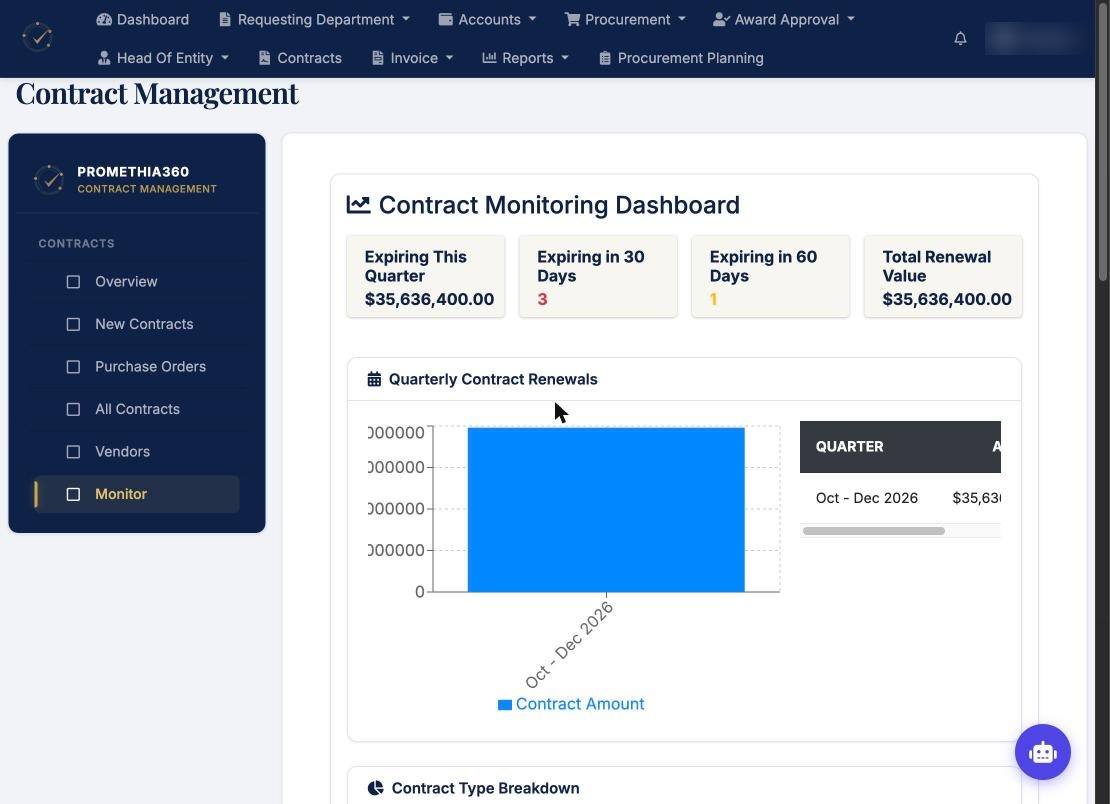Expand the Head Of Entity dropdown caret
The image size is (1110, 804).
tap(225, 58)
